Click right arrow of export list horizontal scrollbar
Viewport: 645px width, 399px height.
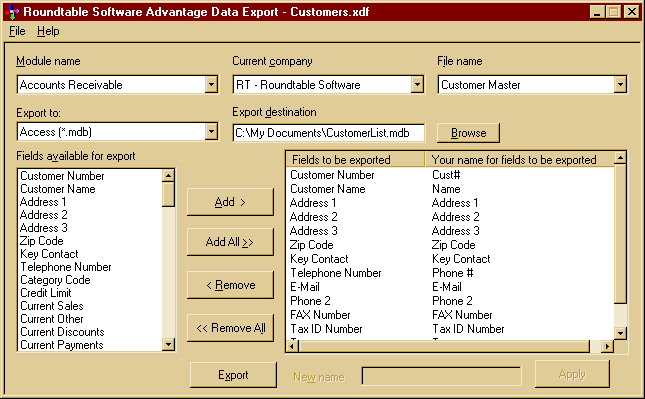[607, 346]
